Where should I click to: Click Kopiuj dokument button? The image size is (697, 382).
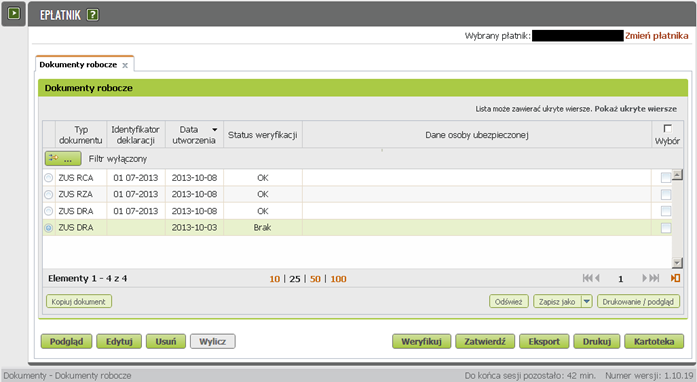[x=79, y=302]
